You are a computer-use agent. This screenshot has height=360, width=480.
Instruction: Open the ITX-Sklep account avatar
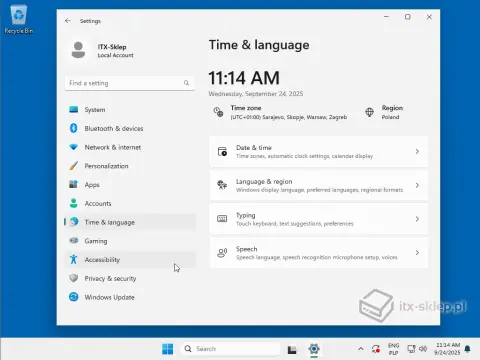point(78,50)
